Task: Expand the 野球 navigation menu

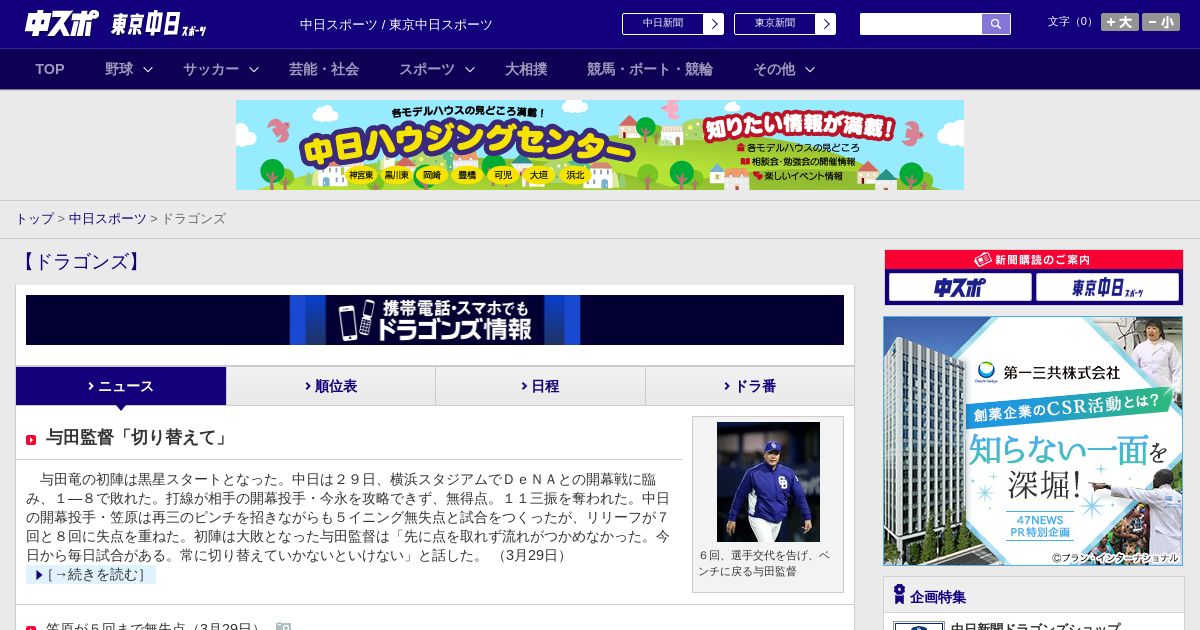Action: (x=128, y=69)
